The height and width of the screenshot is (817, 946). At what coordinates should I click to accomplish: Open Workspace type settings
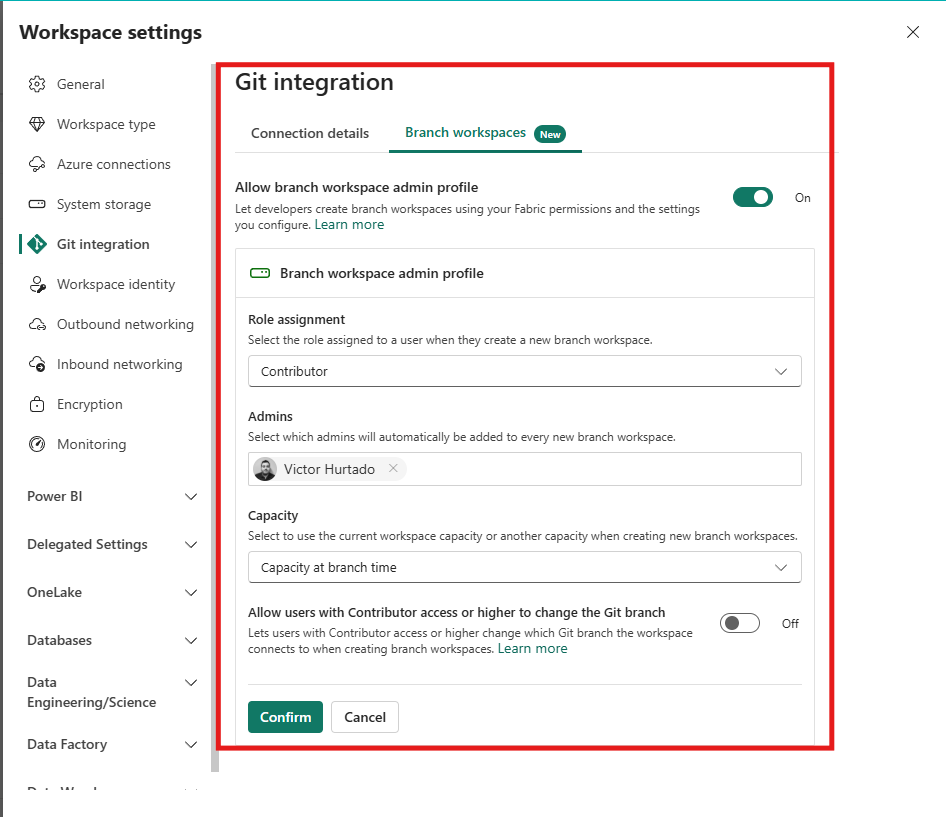coord(106,124)
